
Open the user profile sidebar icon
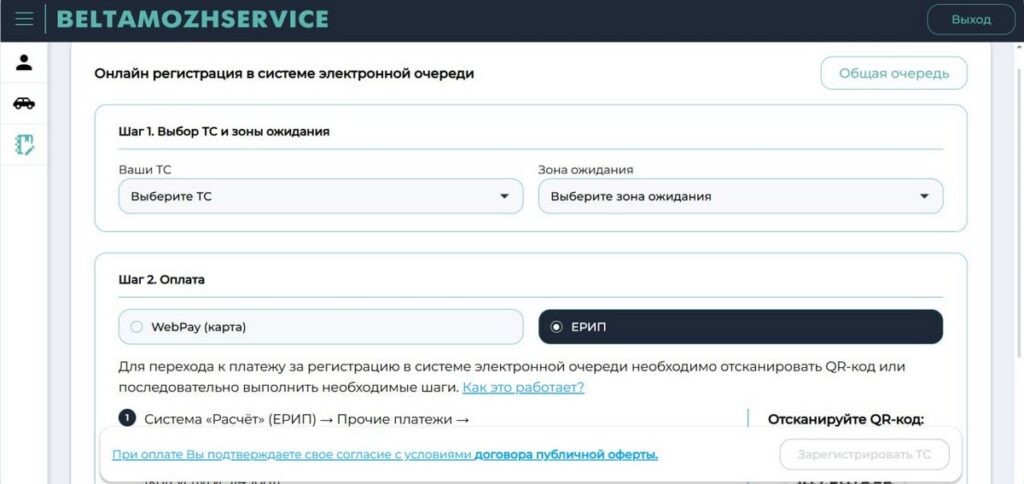tap(24, 62)
